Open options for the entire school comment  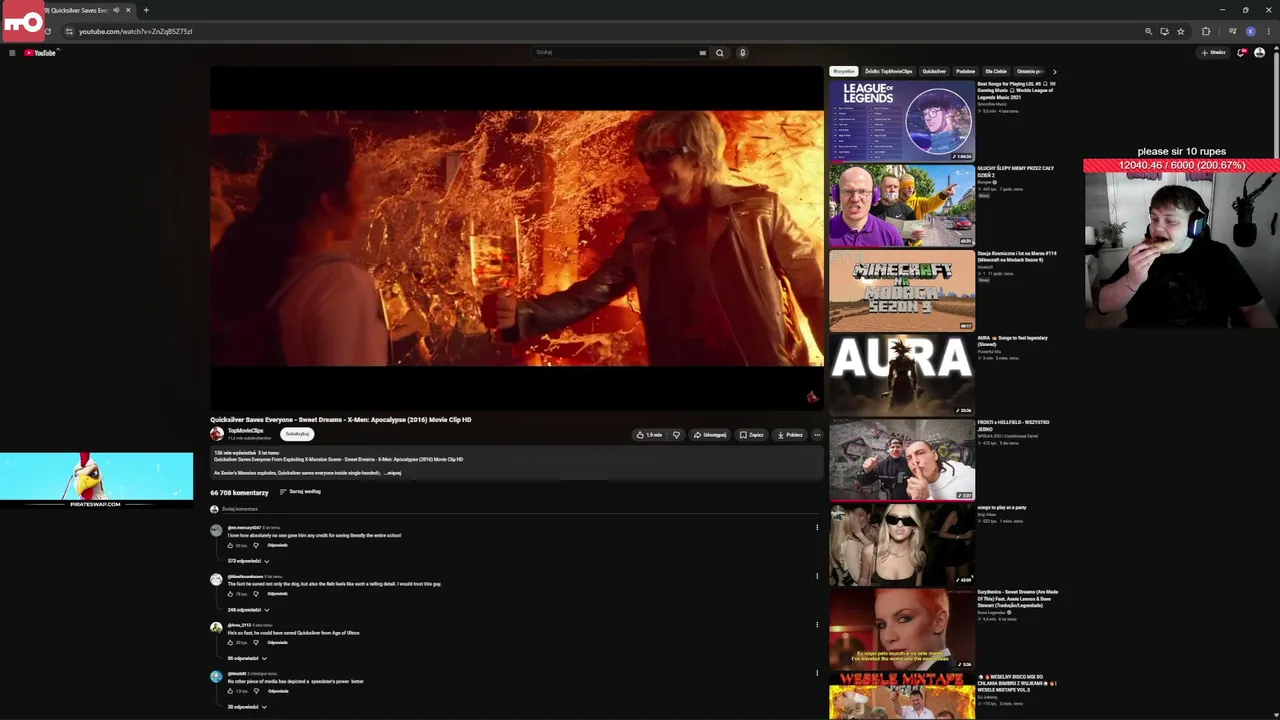[x=817, y=527]
